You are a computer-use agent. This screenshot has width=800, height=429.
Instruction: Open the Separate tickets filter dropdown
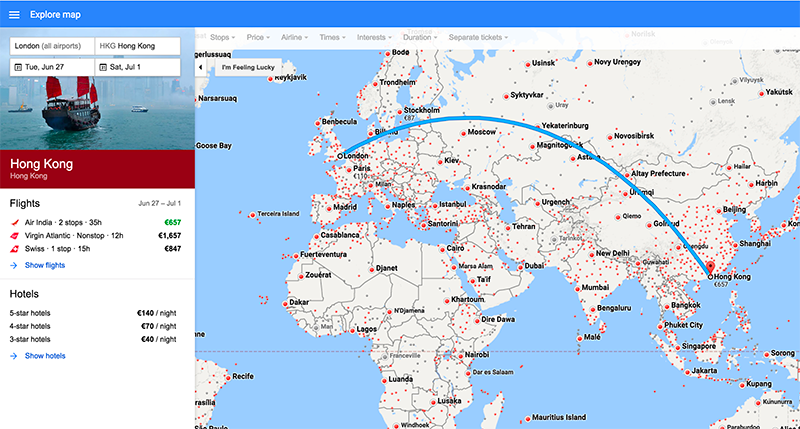[478, 37]
